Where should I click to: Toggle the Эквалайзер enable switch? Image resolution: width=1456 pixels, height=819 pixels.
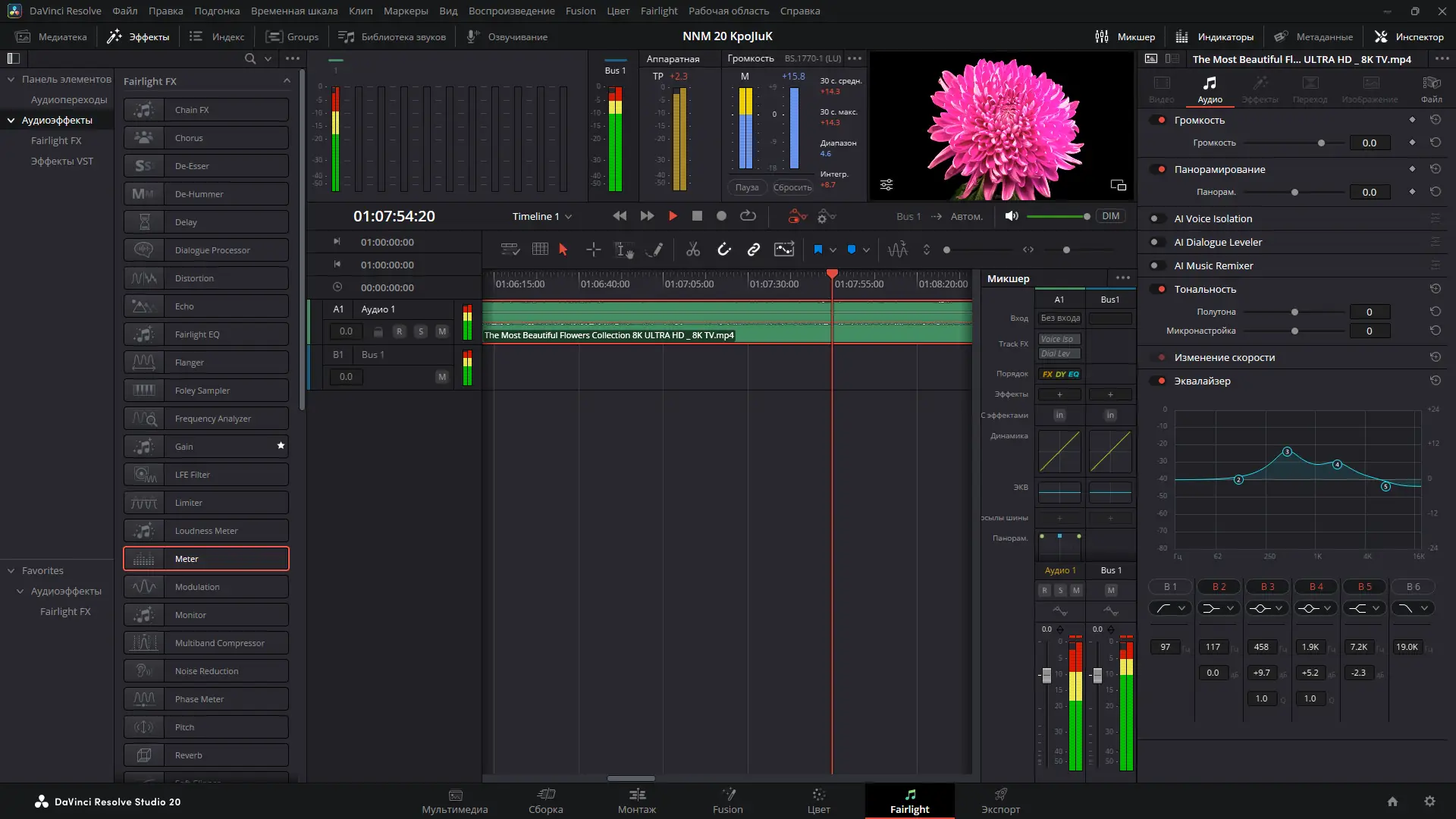click(x=1157, y=381)
